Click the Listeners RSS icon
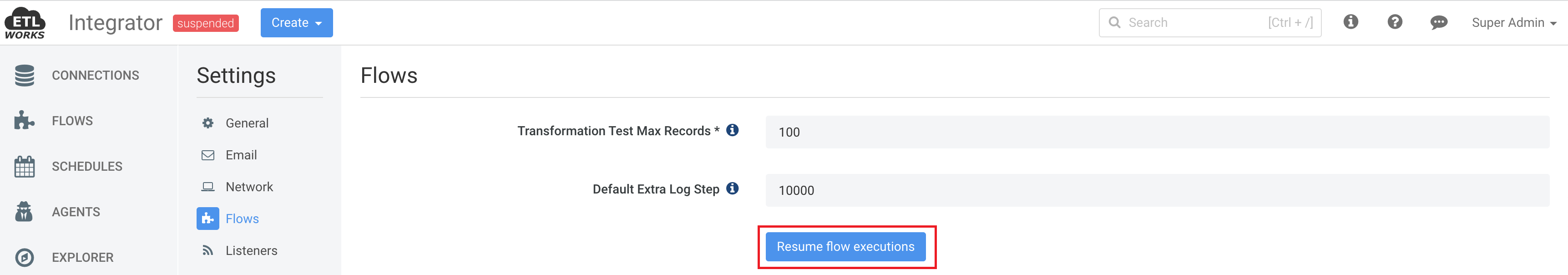This screenshot has width=1568, height=275. click(207, 251)
